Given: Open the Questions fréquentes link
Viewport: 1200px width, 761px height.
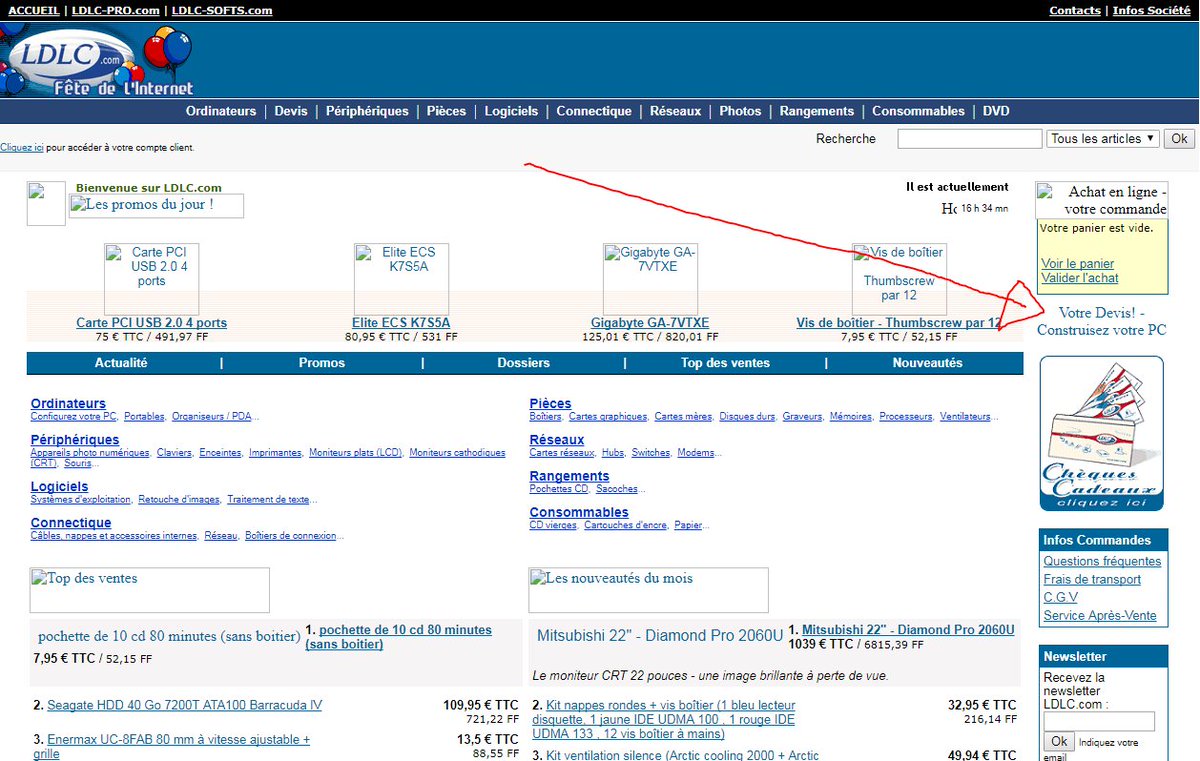Looking at the screenshot, I should coord(1102,561).
